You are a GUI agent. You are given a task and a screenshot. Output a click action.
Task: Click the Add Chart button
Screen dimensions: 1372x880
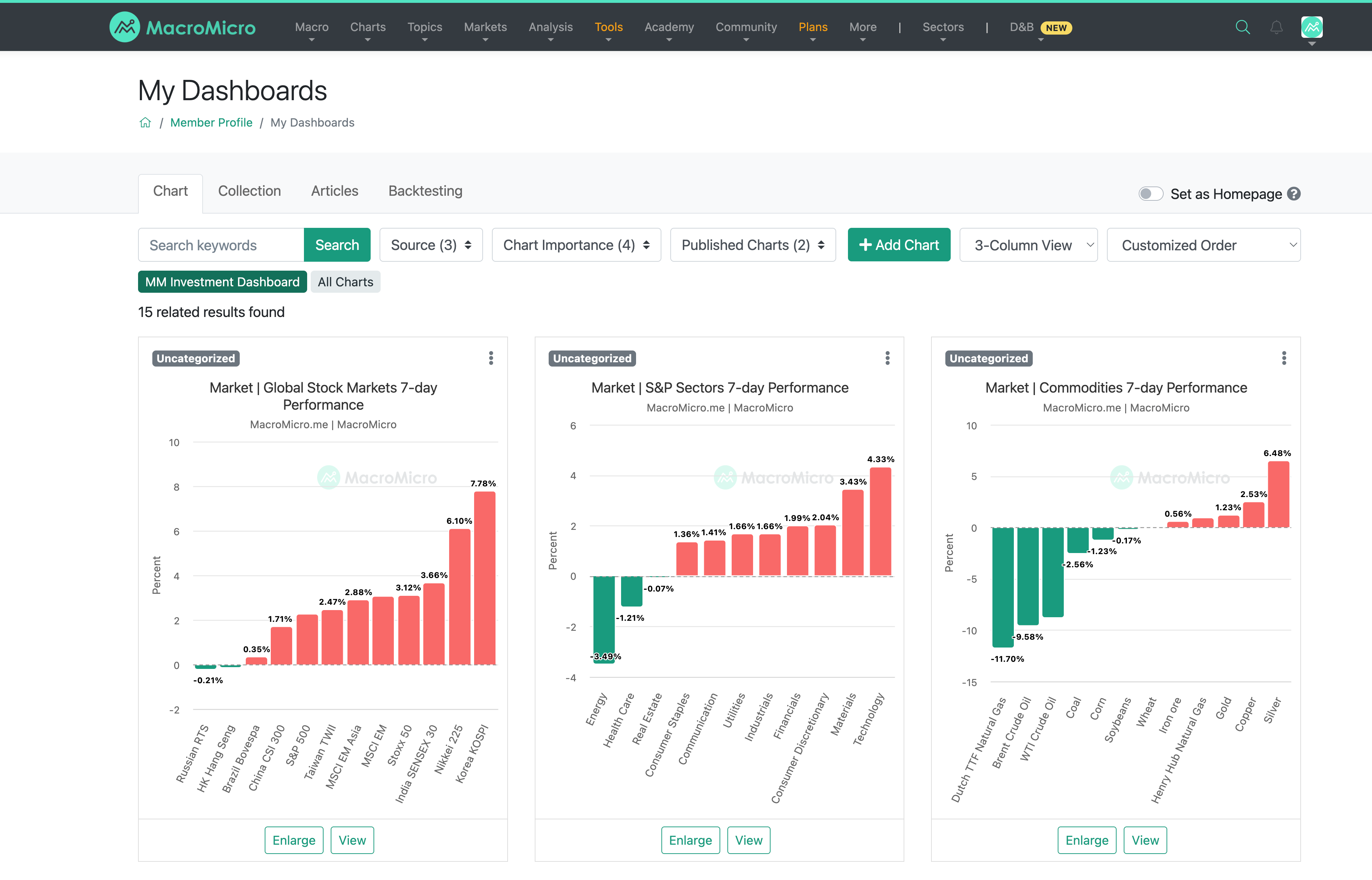pyautogui.click(x=899, y=245)
